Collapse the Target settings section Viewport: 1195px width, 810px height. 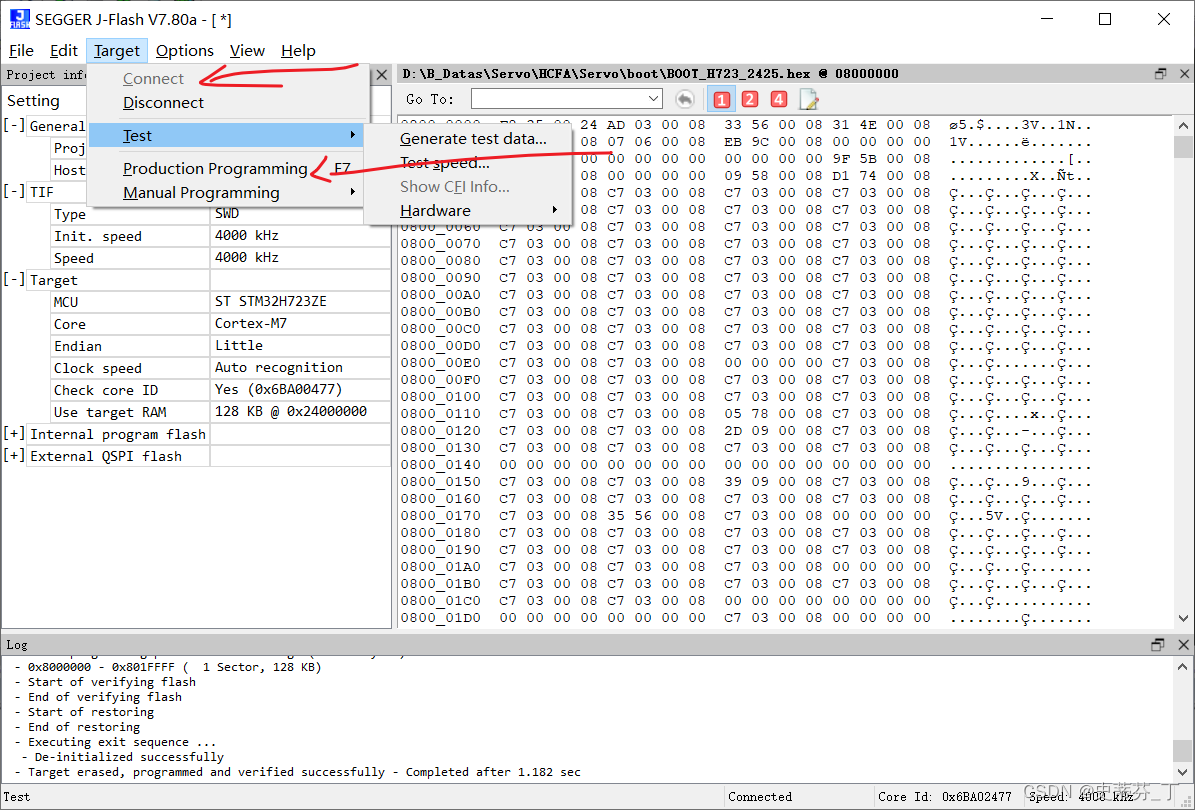pos(14,280)
